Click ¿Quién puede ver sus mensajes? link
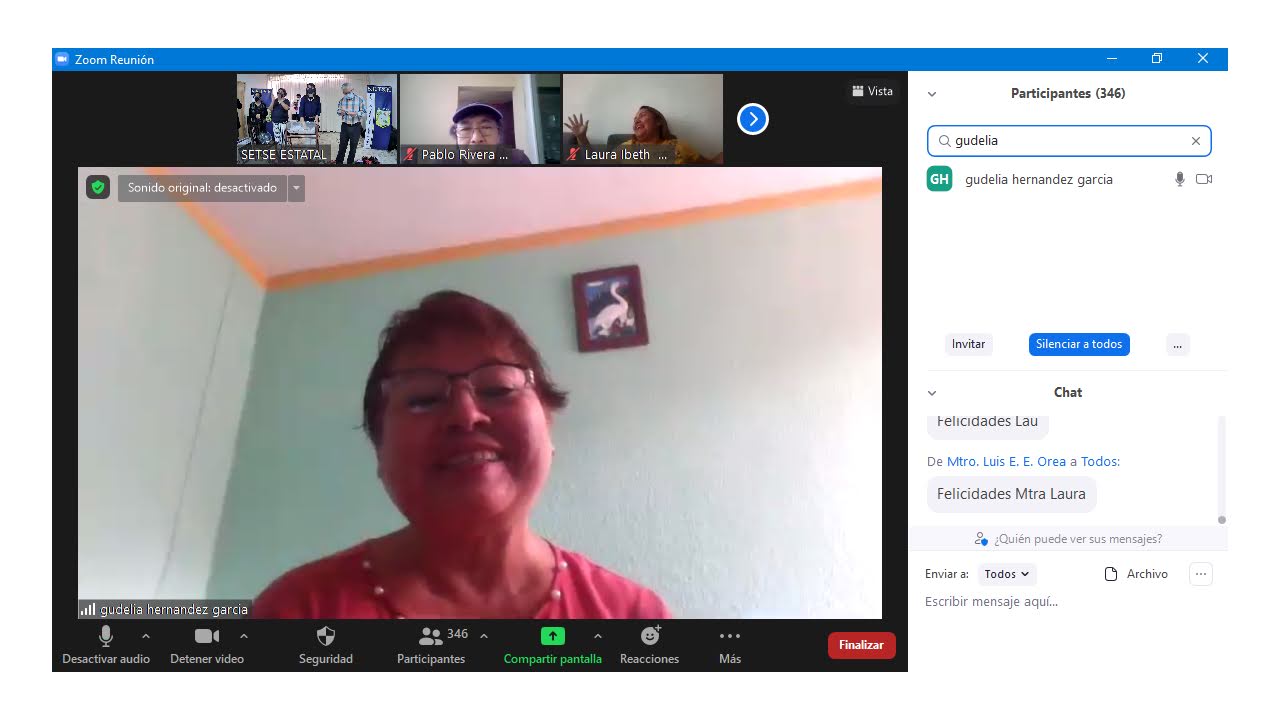 coord(1077,539)
